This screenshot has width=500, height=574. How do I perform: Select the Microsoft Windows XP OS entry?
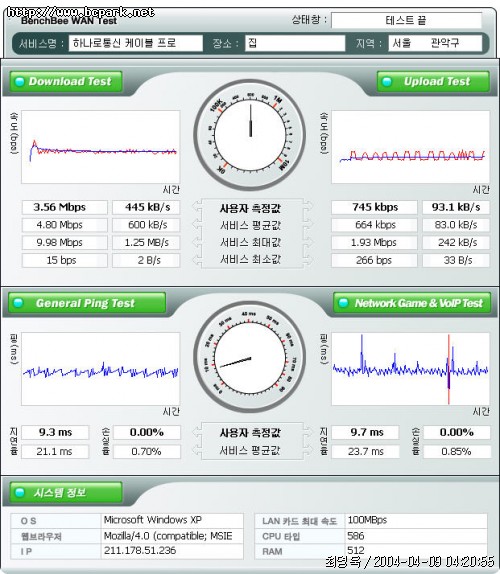point(172,520)
